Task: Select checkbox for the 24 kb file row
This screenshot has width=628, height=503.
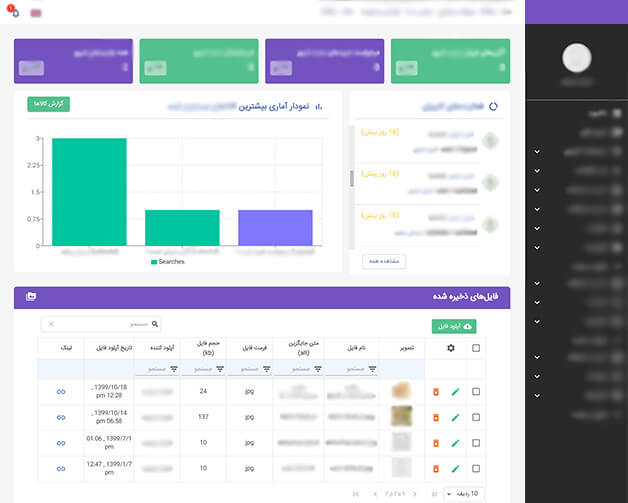Action: [476, 392]
